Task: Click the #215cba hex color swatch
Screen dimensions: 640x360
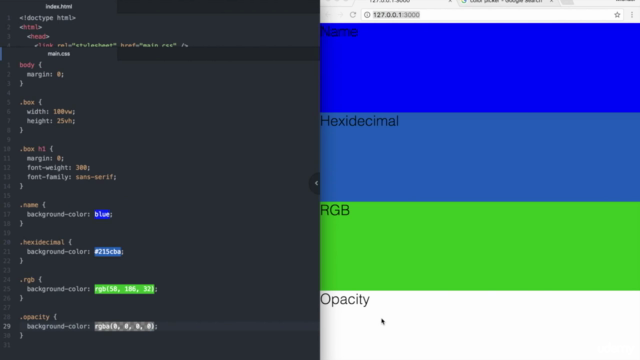Action: pyautogui.click(x=108, y=251)
